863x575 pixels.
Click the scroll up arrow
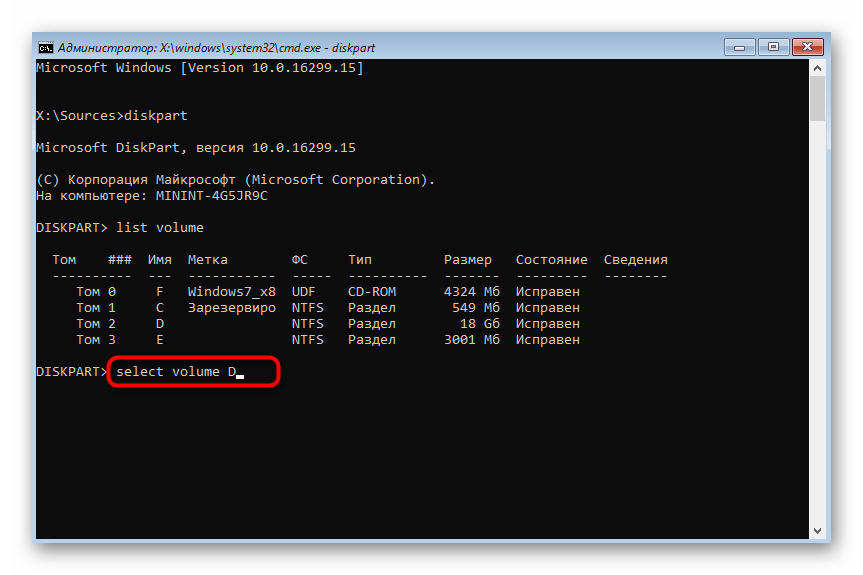(817, 68)
